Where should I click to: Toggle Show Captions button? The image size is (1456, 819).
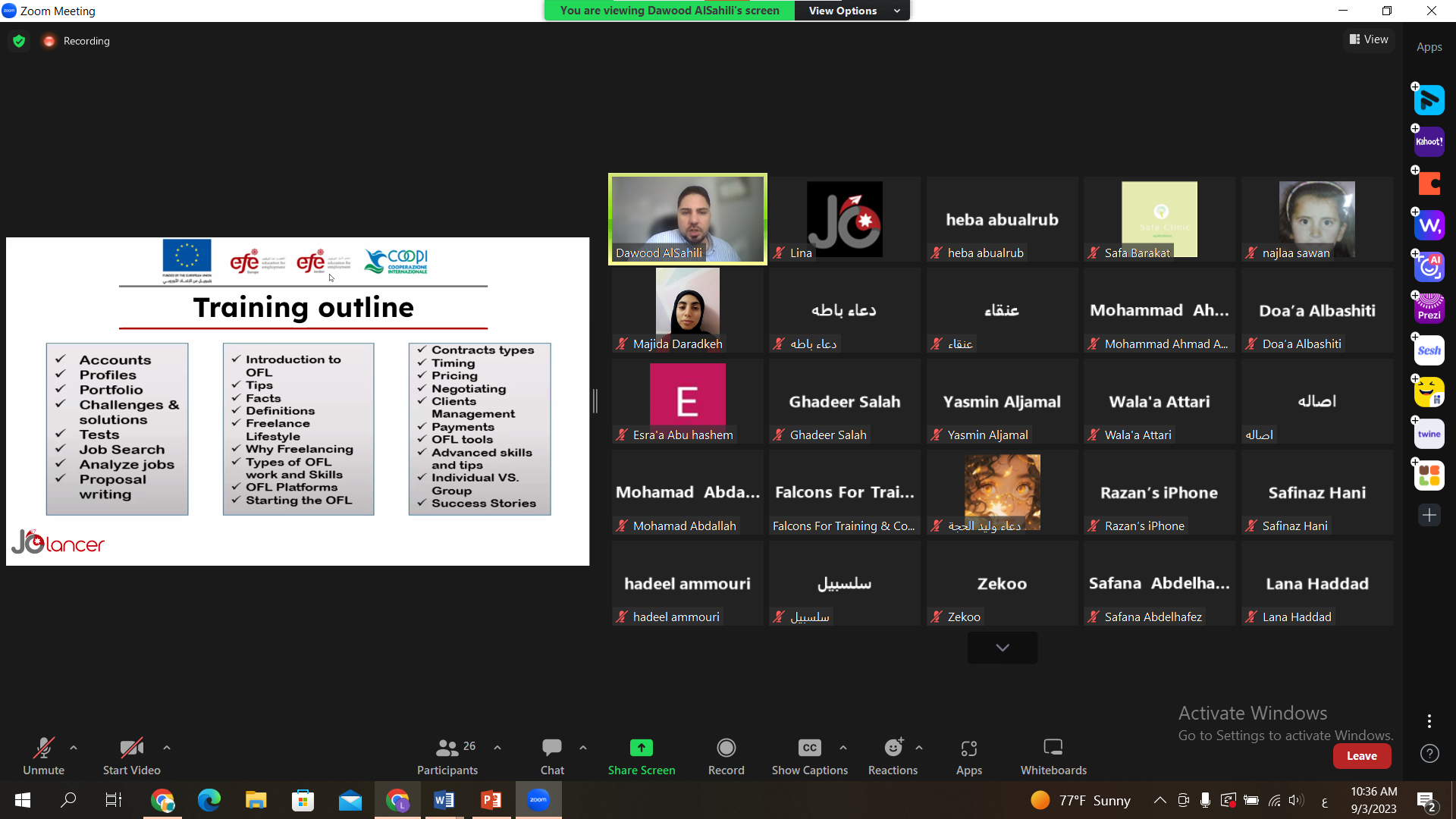809,756
